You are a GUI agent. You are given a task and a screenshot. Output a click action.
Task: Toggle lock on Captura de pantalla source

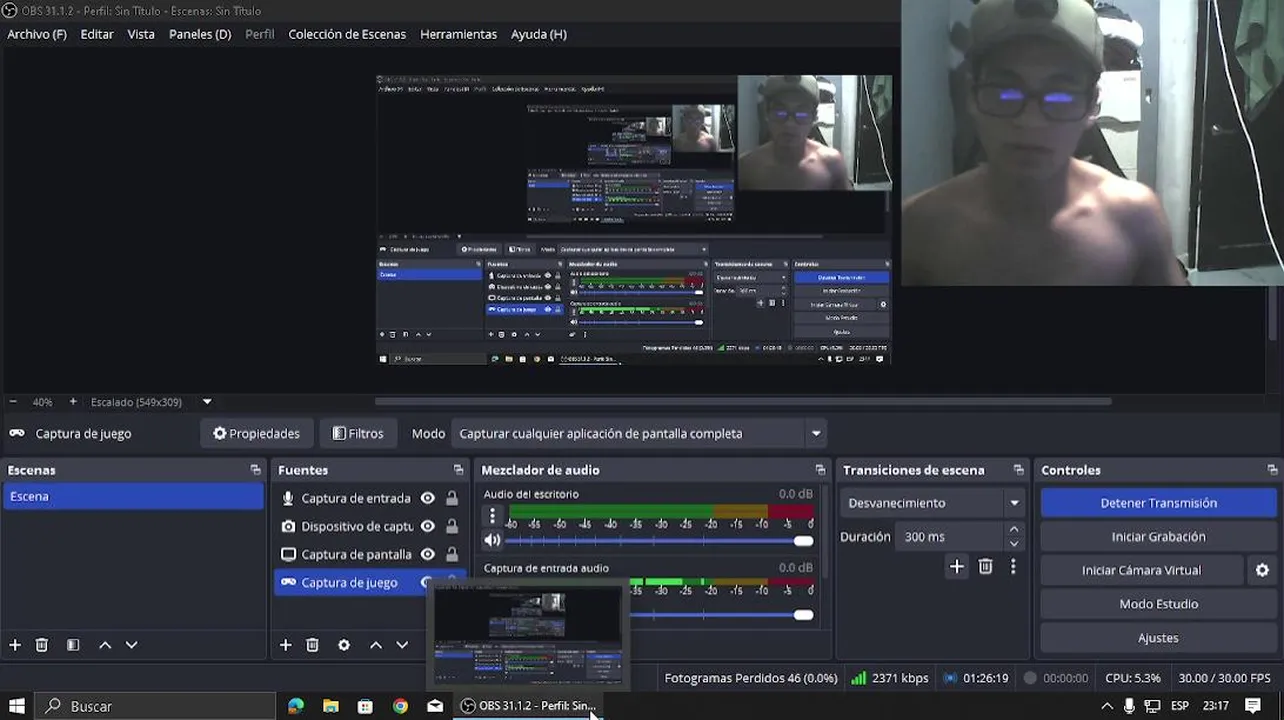pyautogui.click(x=452, y=554)
